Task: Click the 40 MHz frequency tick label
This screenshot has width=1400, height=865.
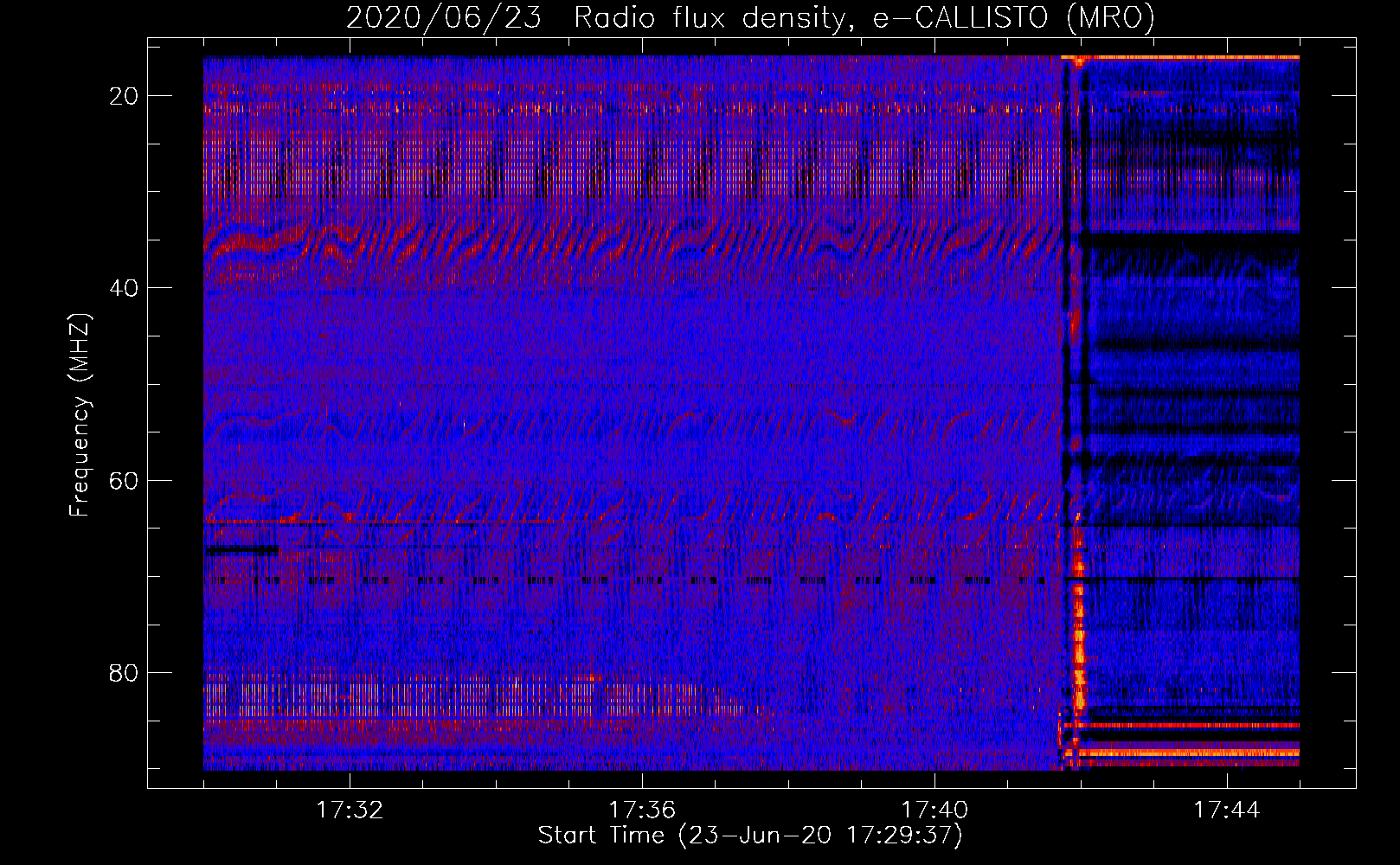Action: (125, 288)
